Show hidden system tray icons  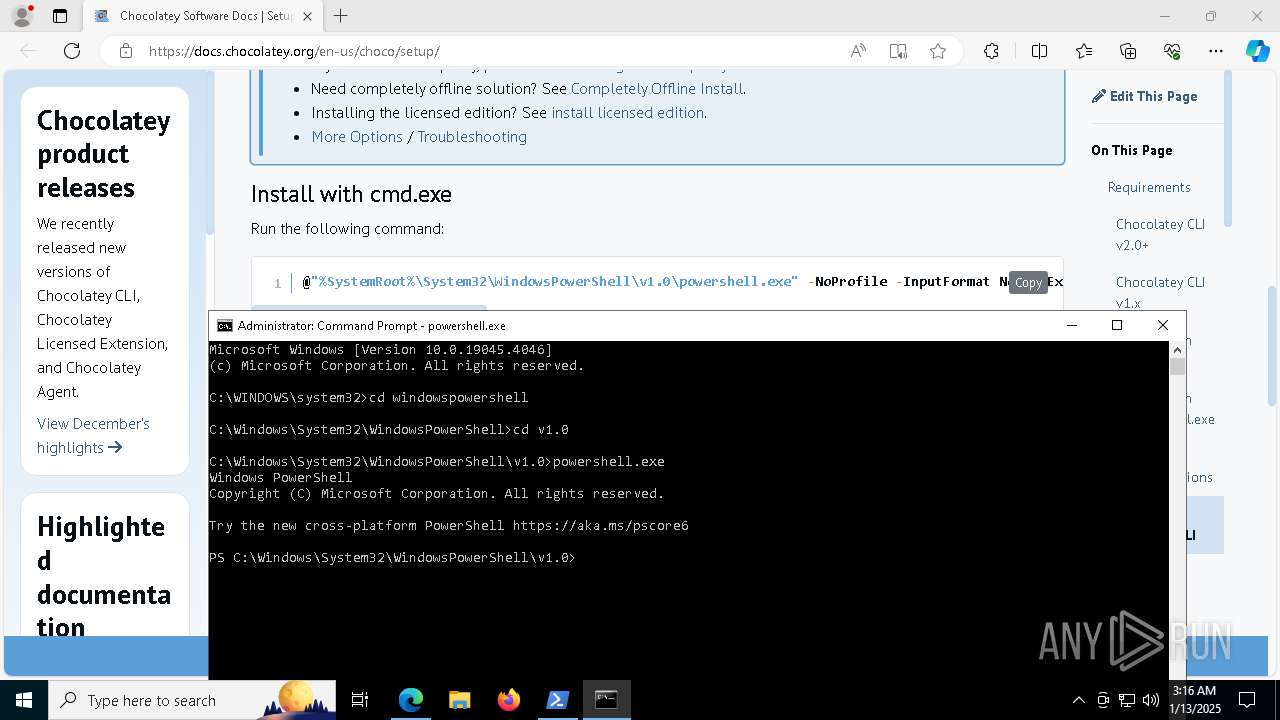[1078, 700]
